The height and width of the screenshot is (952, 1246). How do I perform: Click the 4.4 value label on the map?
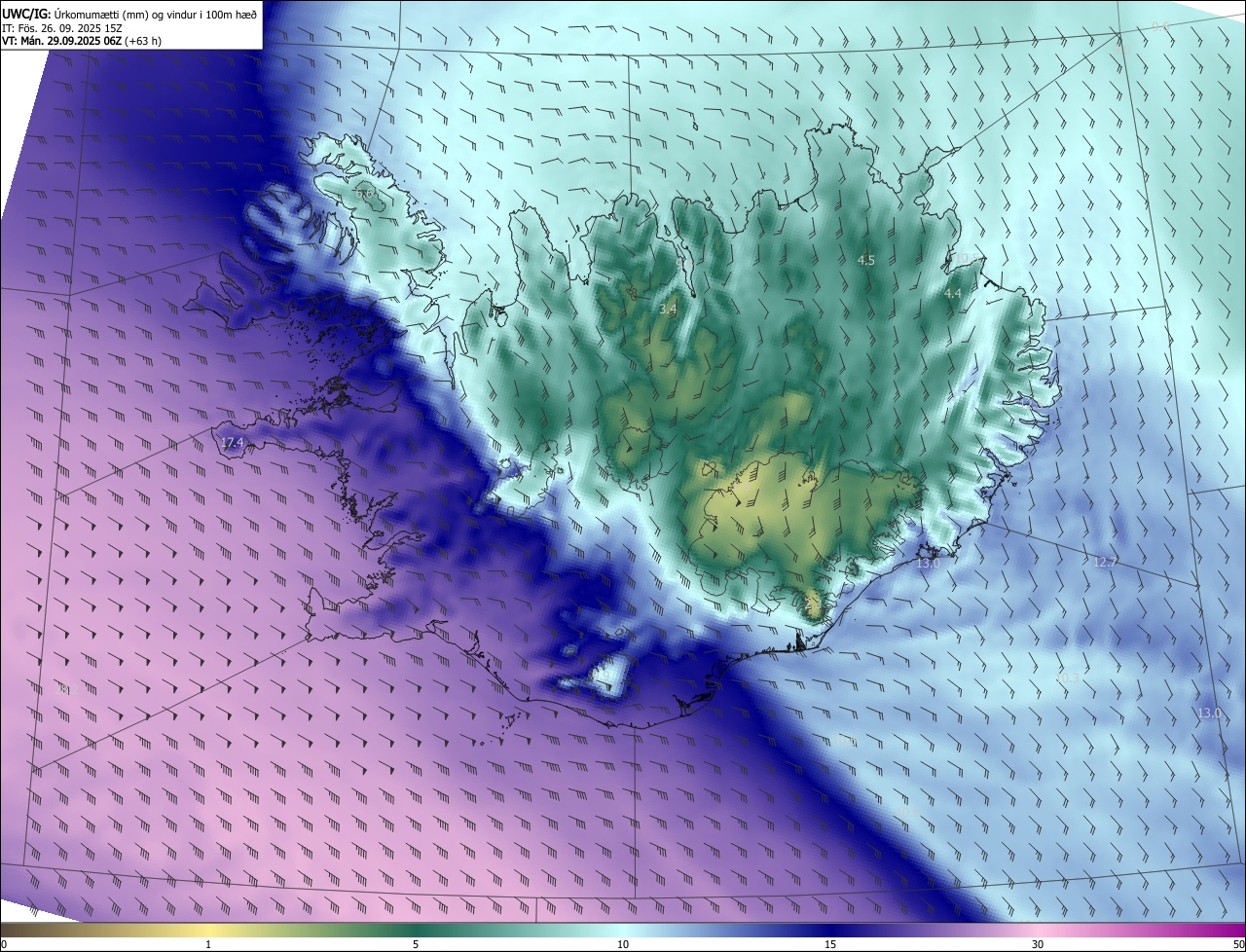(x=953, y=293)
